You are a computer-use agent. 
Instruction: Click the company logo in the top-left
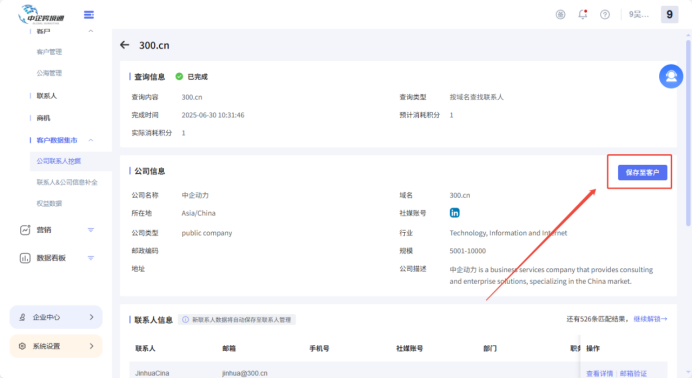(42, 15)
